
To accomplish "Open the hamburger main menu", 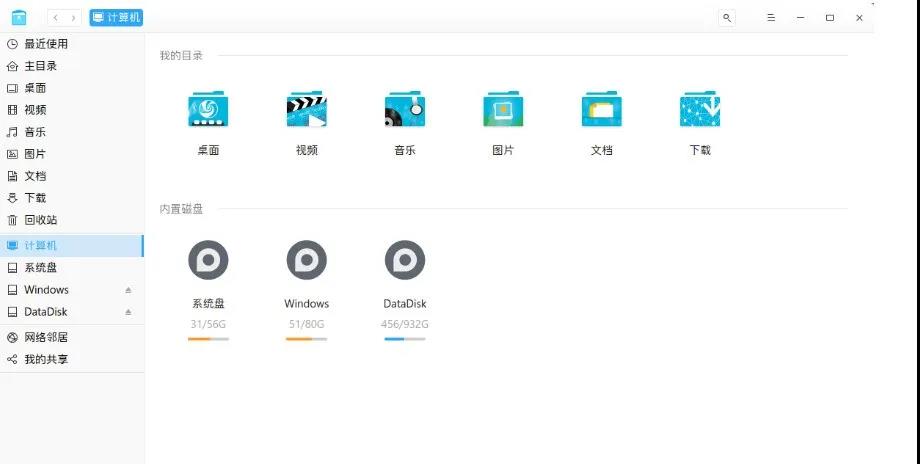I will tap(770, 18).
